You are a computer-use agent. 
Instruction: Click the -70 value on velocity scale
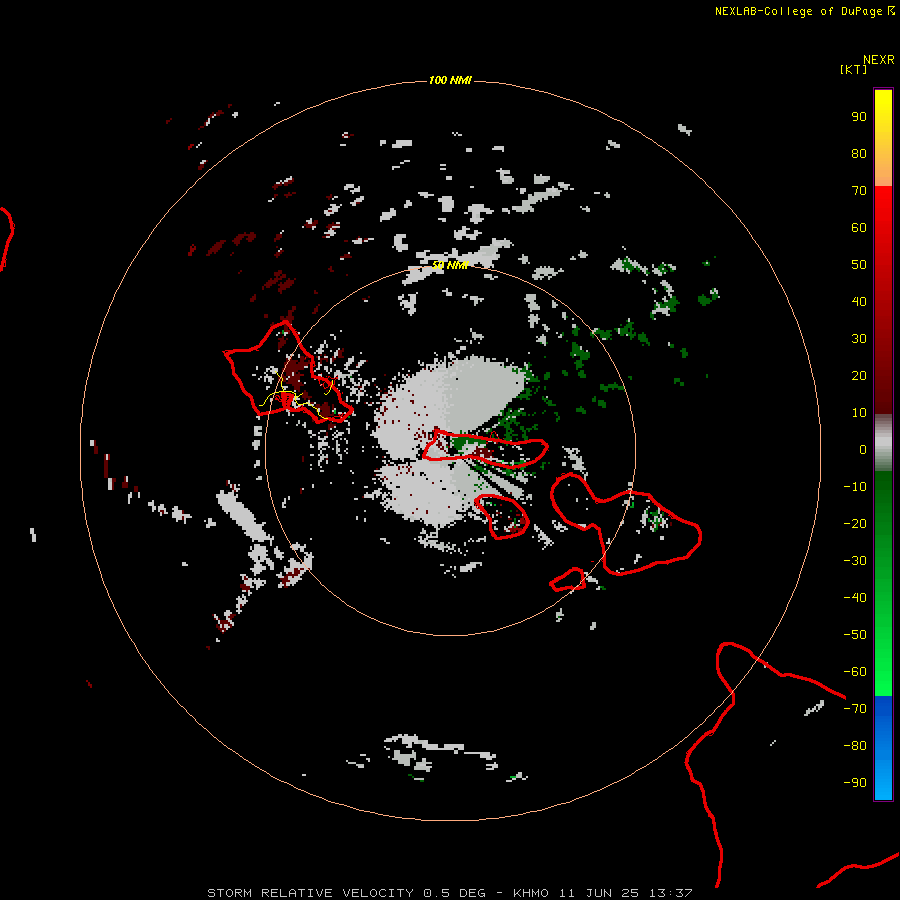pos(855,709)
